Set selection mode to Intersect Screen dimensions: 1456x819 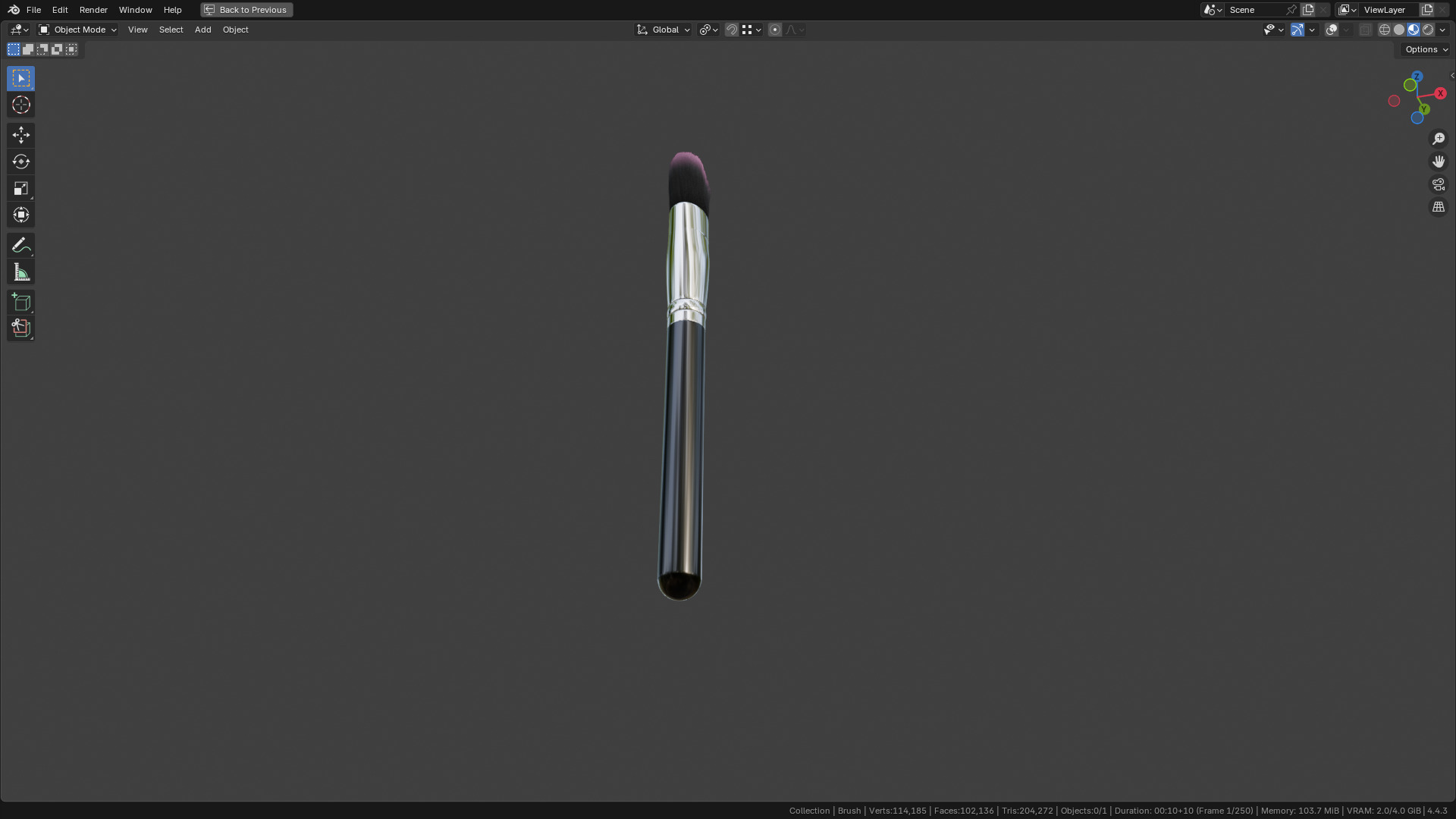[71, 49]
